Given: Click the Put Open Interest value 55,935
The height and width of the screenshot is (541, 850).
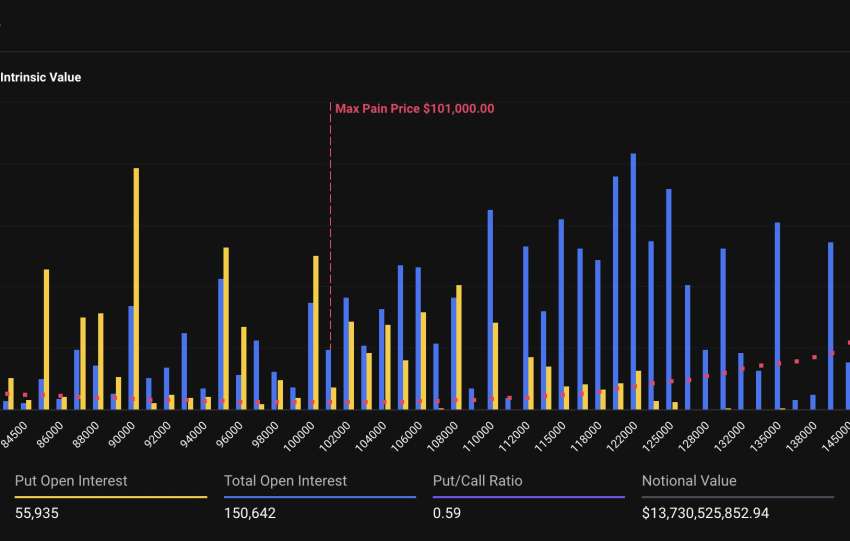Looking at the screenshot, I should pyautogui.click(x=37, y=513).
